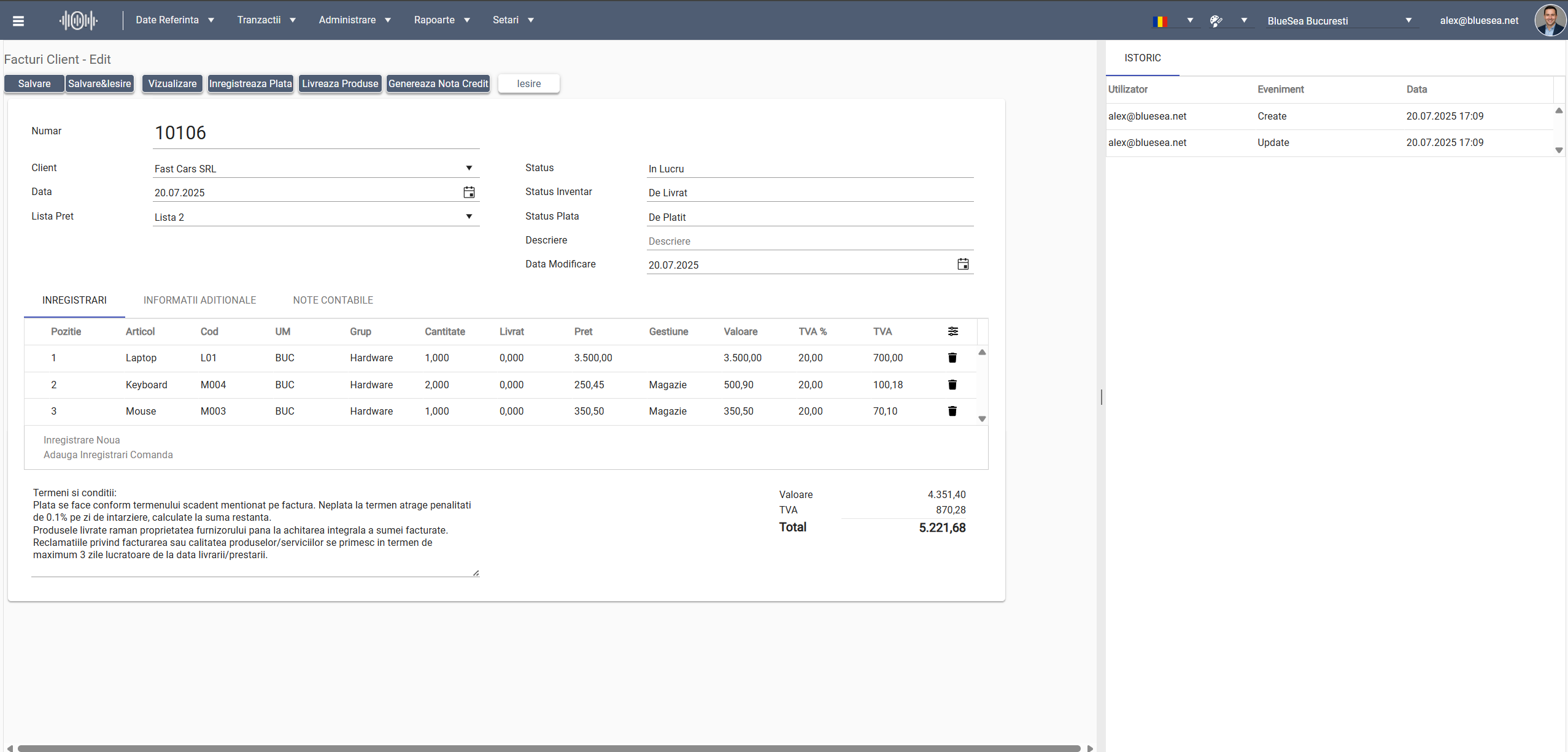1568x752 pixels.
Task: Expand the Lista Pret dropdown
Action: 469,217
